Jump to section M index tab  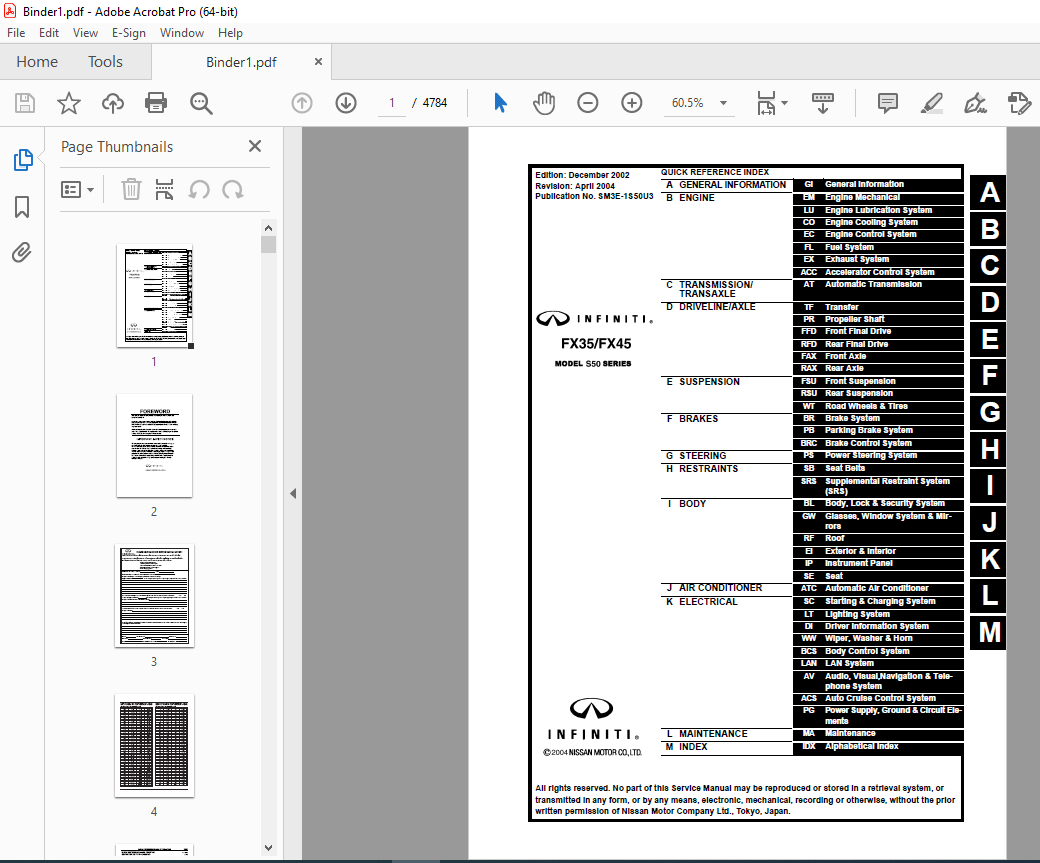pos(988,633)
